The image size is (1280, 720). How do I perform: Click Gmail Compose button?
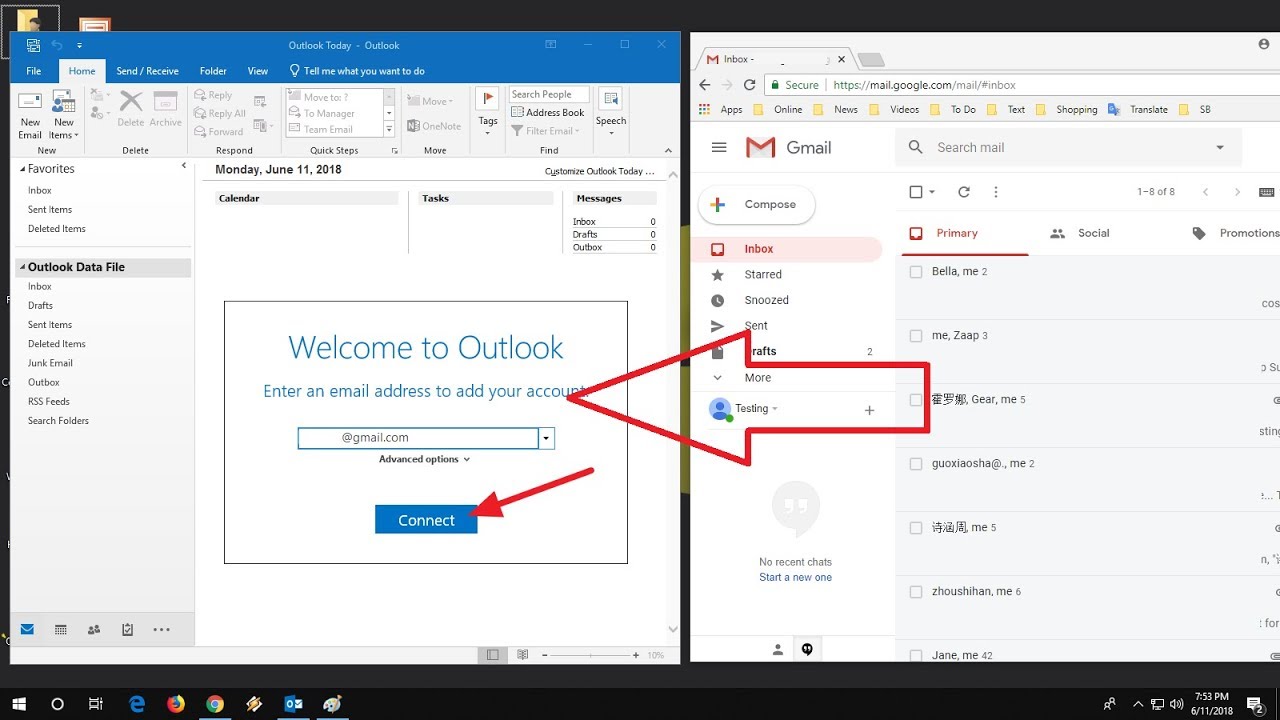coord(756,205)
